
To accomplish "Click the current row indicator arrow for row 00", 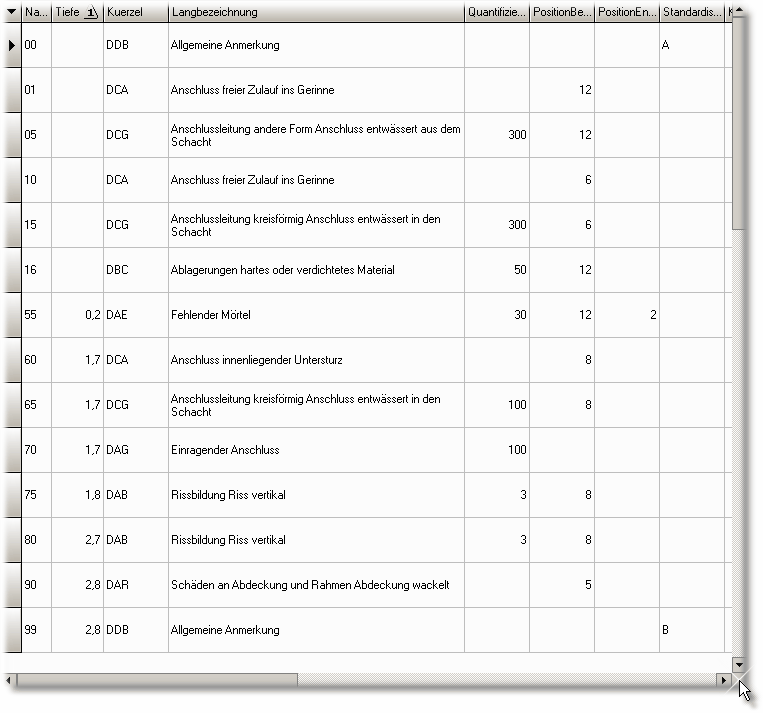I will tap(12, 45).
